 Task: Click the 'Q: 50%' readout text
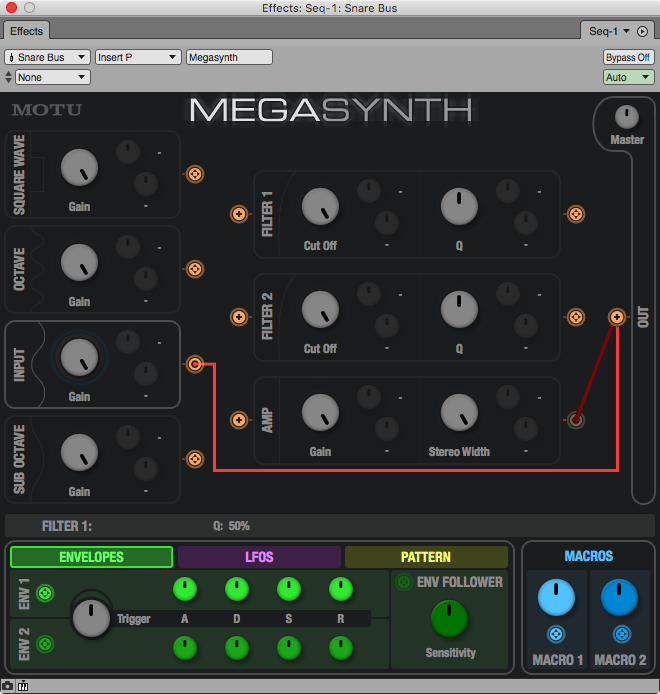coord(232,526)
